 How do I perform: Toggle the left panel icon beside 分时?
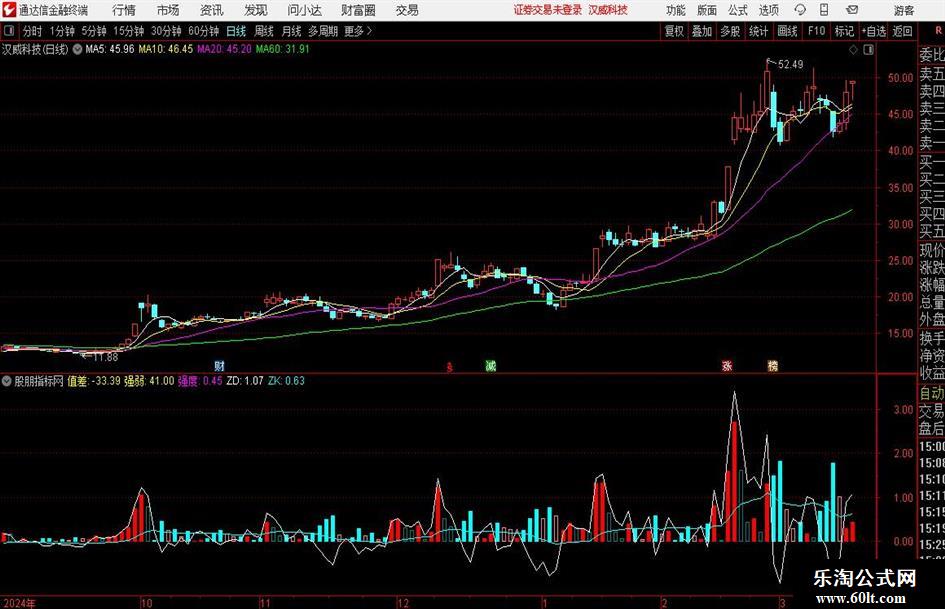(x=9, y=31)
